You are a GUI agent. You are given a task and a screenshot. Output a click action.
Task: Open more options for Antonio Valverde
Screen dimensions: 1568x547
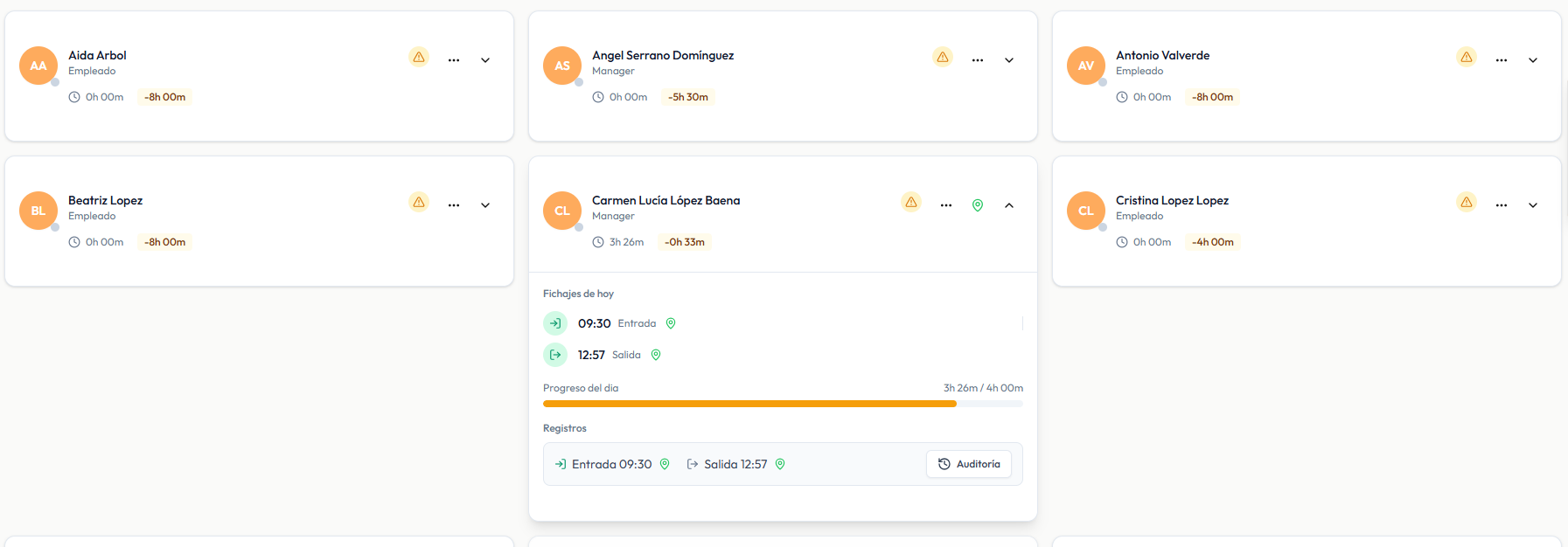(1502, 60)
